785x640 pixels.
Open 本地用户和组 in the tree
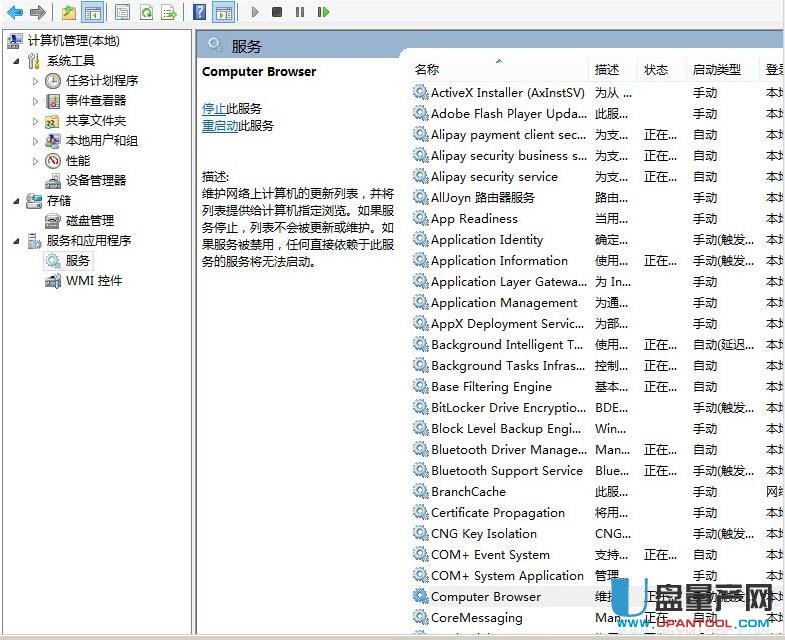coord(102,141)
